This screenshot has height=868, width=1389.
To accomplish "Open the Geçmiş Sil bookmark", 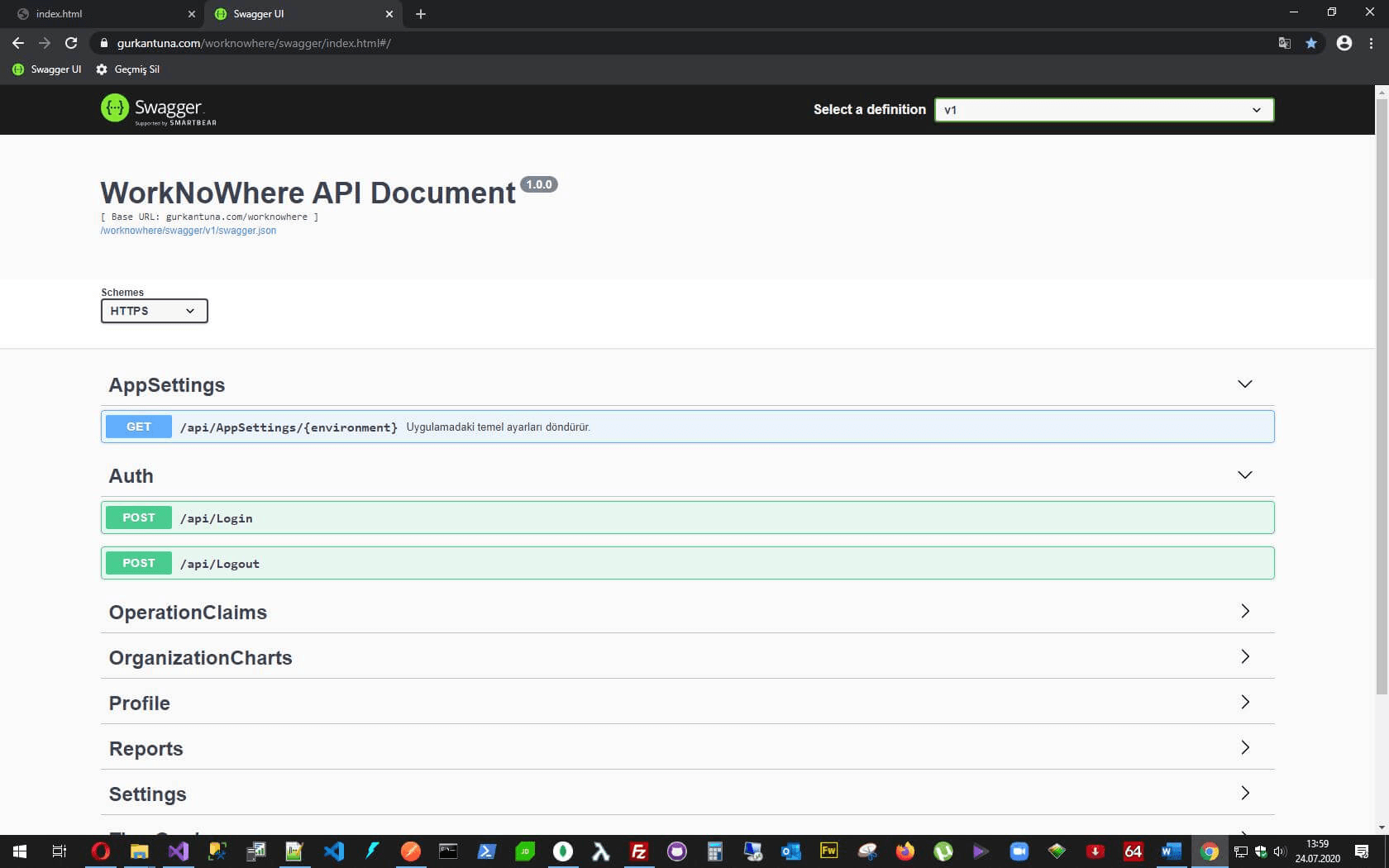I will pyautogui.click(x=128, y=69).
